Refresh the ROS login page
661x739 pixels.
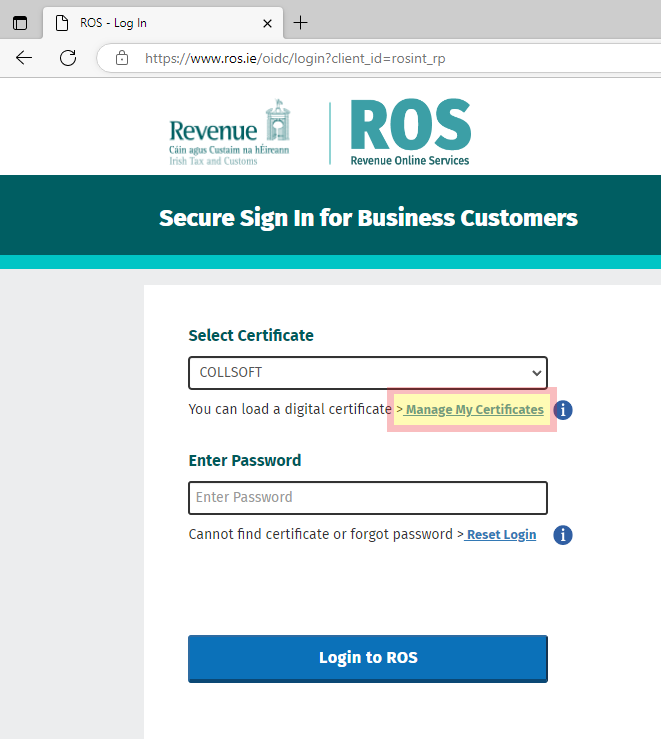click(68, 58)
